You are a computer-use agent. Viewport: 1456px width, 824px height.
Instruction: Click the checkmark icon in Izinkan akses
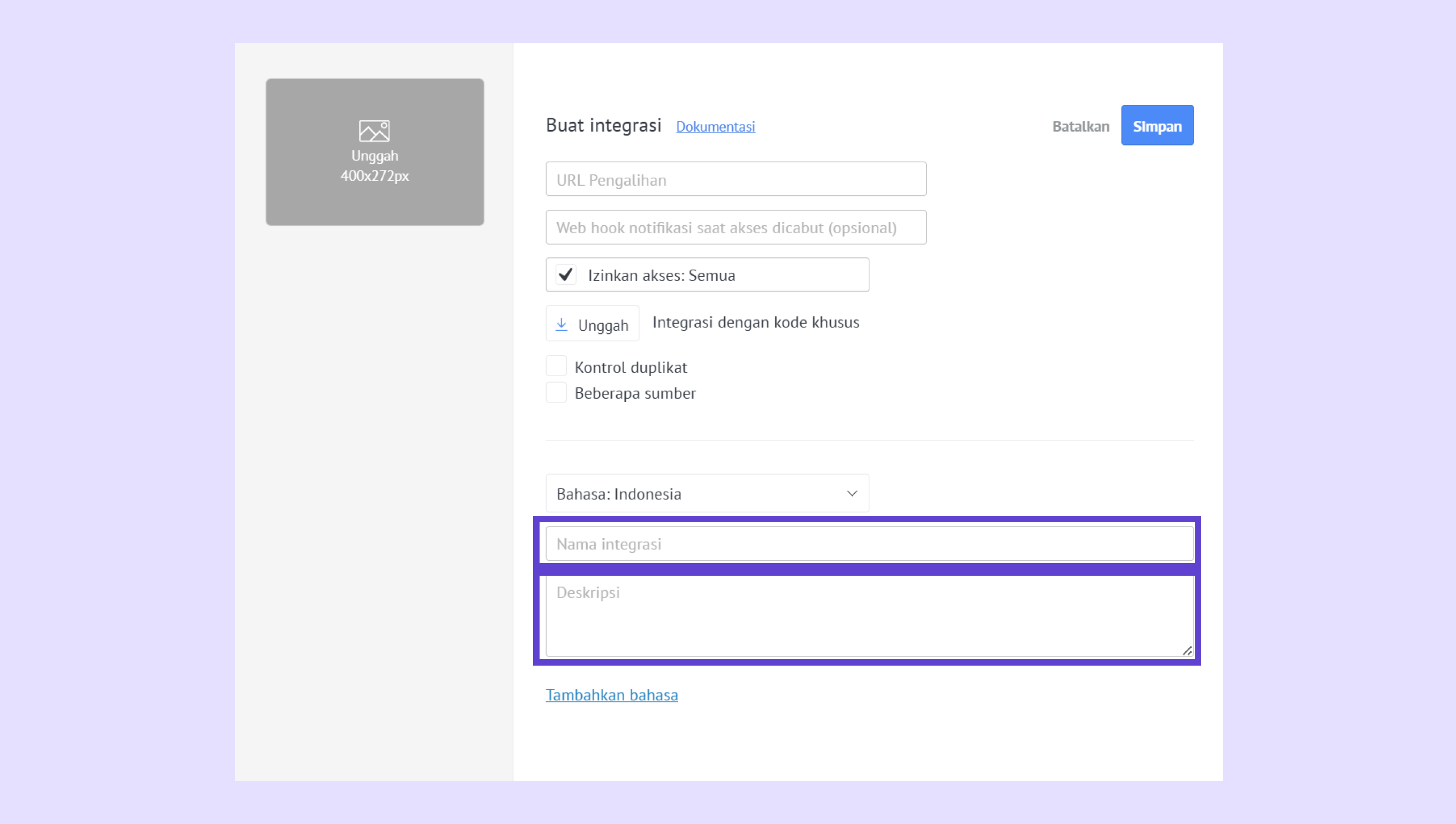[x=565, y=274]
